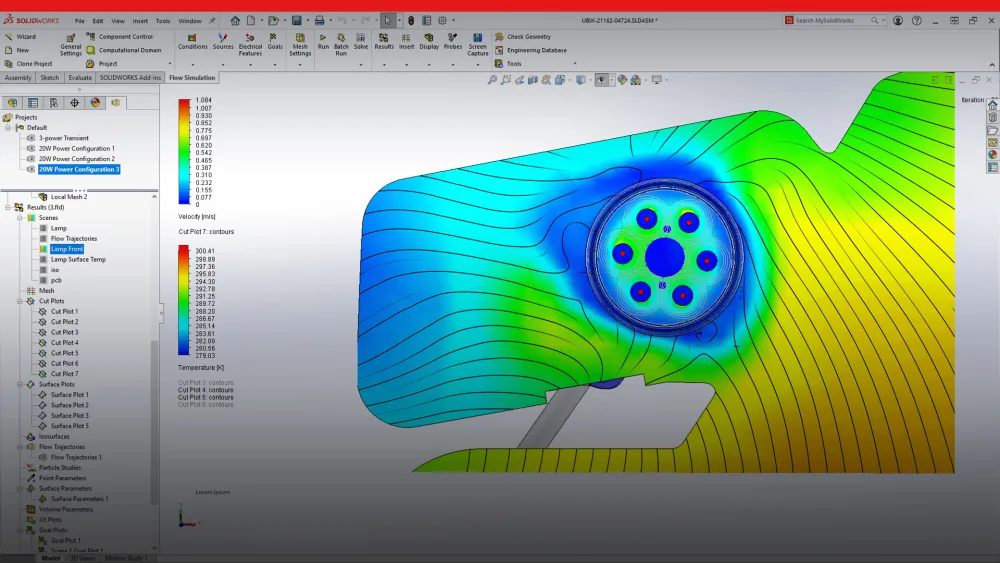Image resolution: width=1000 pixels, height=563 pixels.
Task: Select Particle Studies in tree
Action: coord(59,468)
